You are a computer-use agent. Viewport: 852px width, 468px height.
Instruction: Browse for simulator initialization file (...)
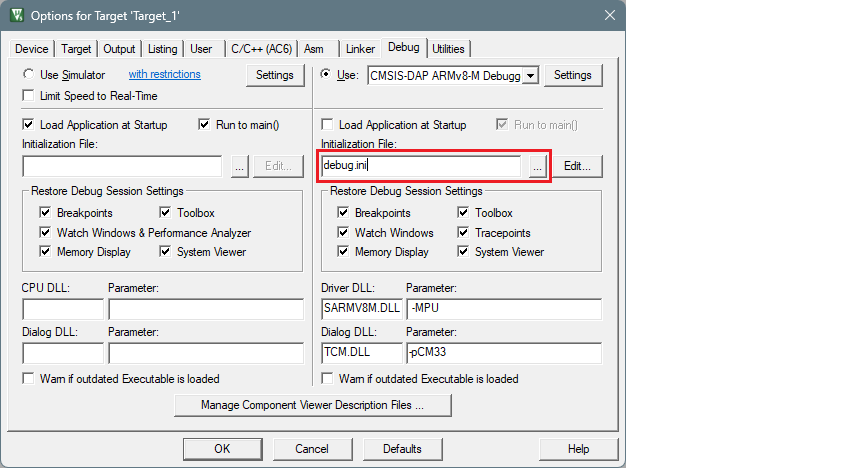tap(239, 166)
